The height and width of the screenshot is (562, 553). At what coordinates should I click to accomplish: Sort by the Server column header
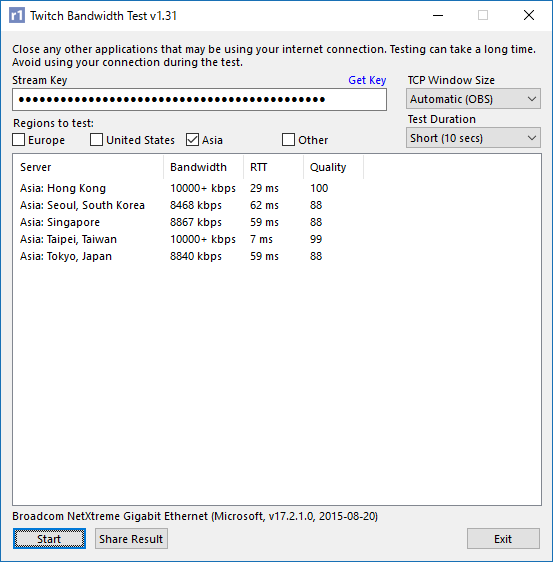pos(88,167)
